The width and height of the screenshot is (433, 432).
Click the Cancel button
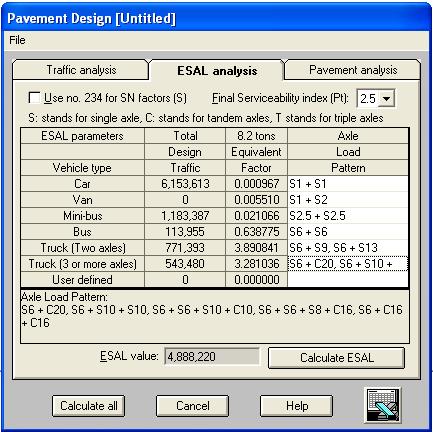tap(193, 406)
